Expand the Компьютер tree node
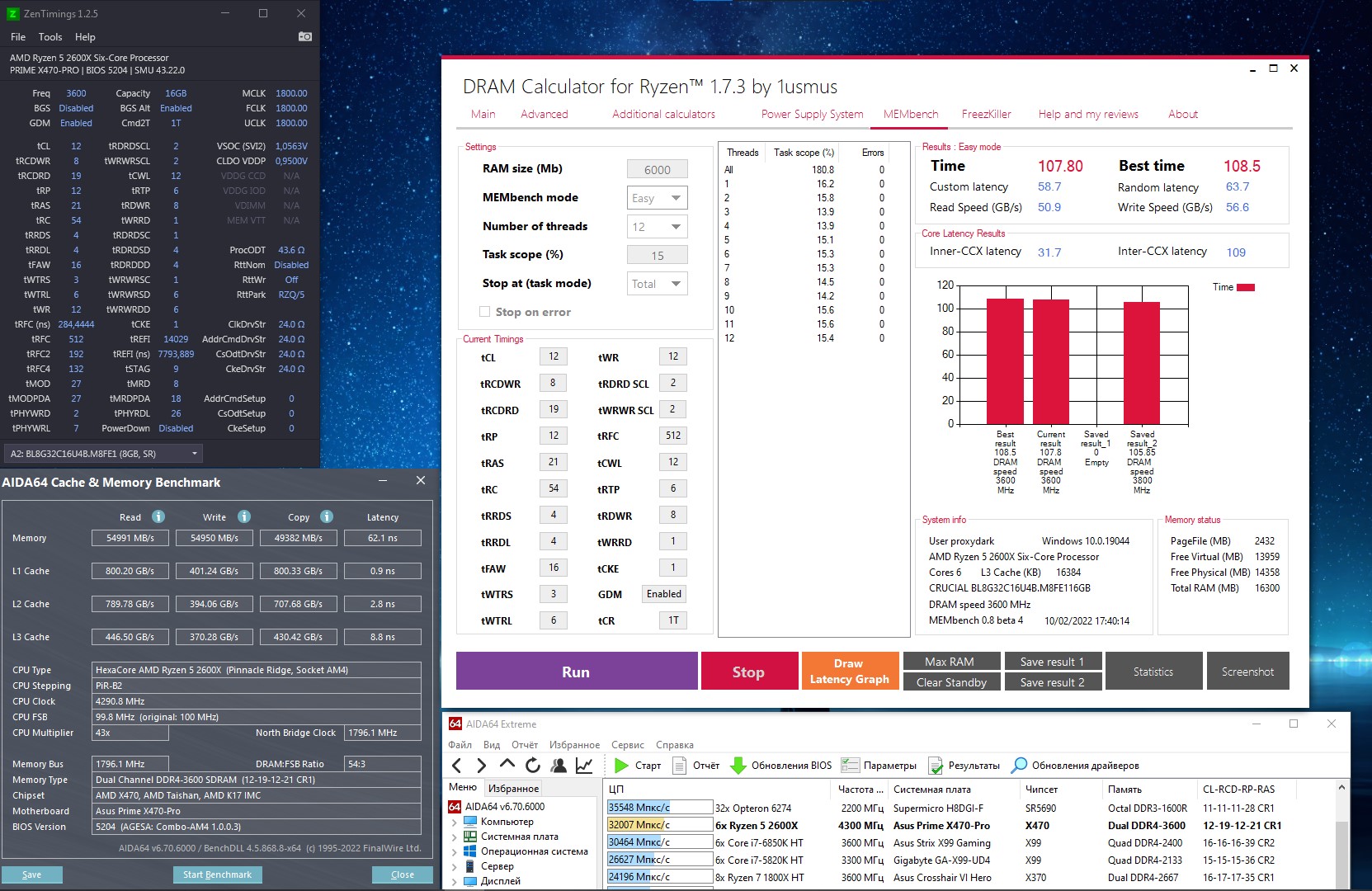This screenshot has width=1372, height=891. click(455, 822)
